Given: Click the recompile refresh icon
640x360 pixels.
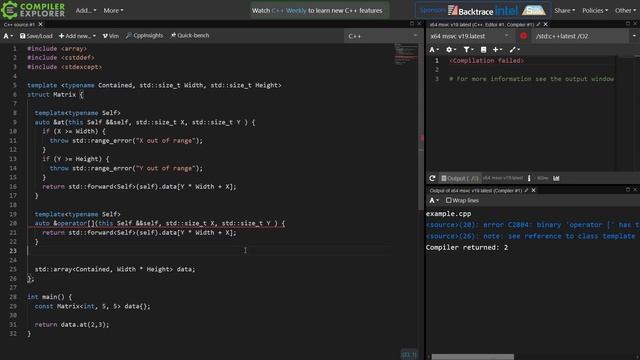Looking at the screenshot, I should click(432, 178).
